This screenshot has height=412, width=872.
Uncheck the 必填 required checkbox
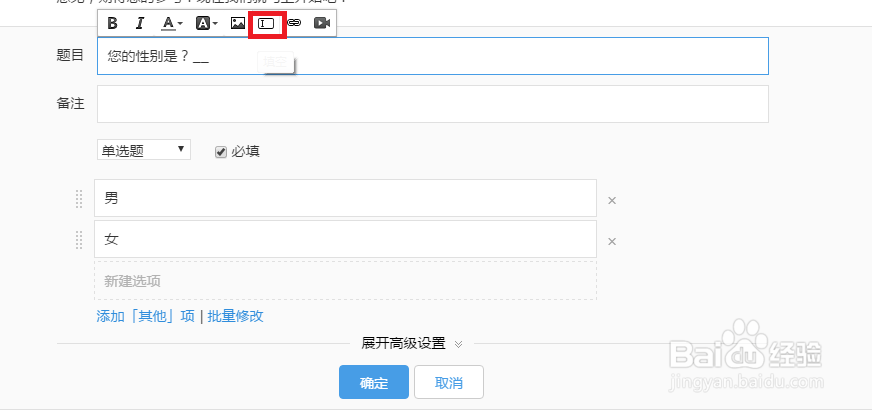click(221, 152)
